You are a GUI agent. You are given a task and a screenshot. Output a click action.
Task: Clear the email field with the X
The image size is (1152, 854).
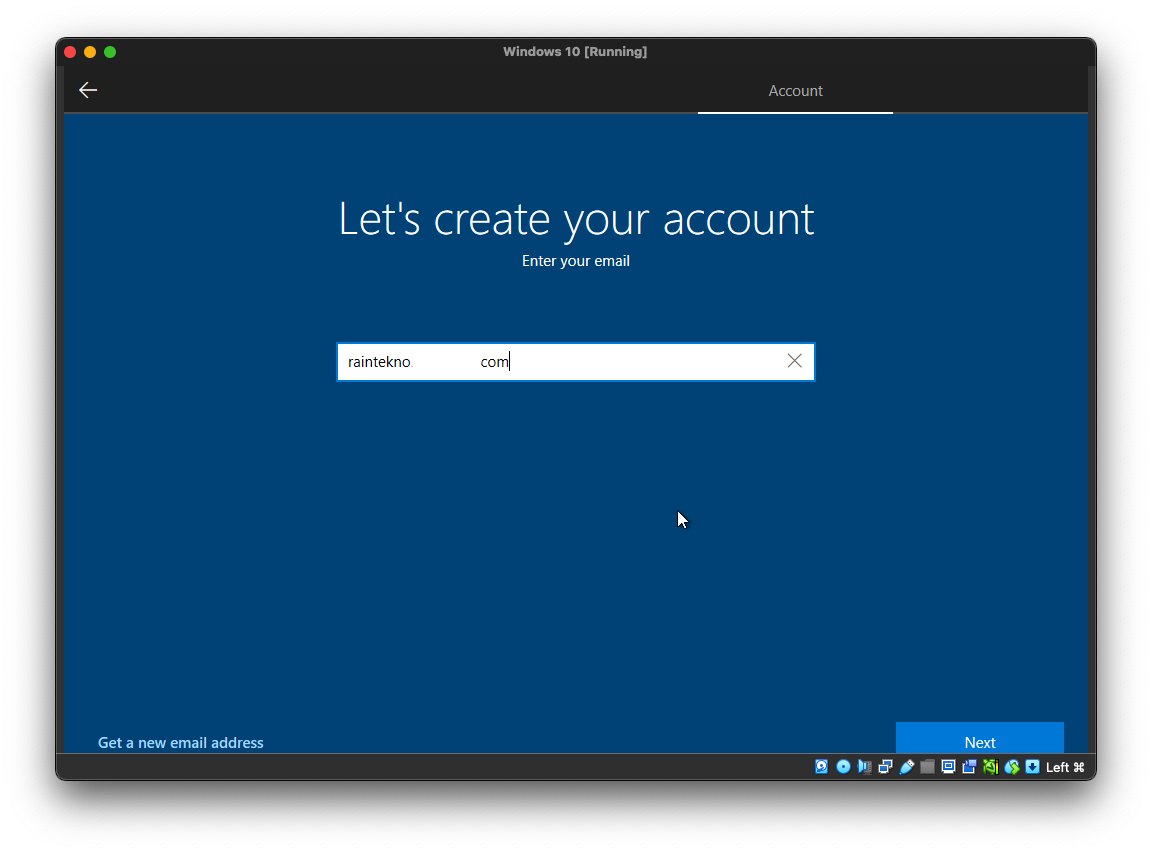click(794, 361)
